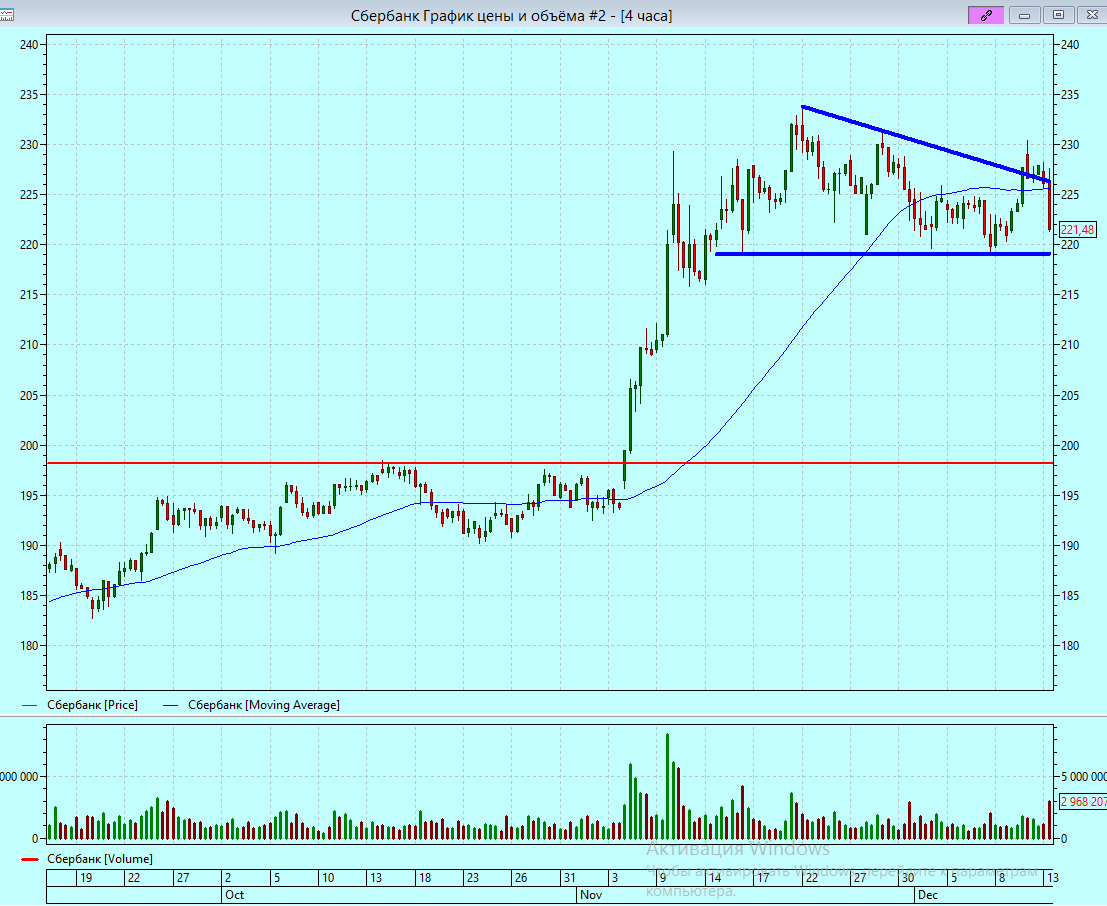The width and height of the screenshot is (1107, 906).
Task: Click the Dec month label on time axis
Action: 928,895
